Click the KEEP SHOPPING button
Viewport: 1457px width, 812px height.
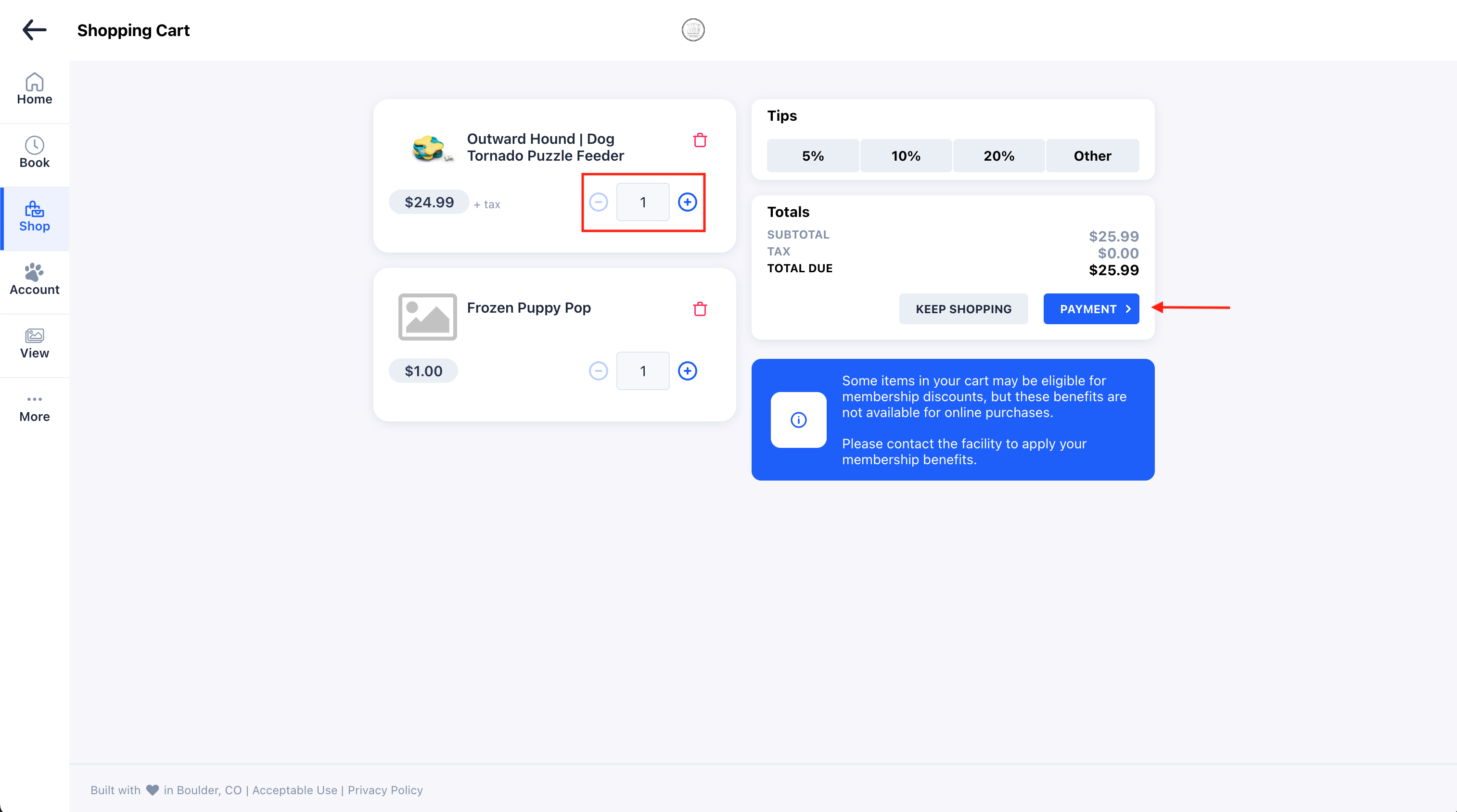pos(963,309)
